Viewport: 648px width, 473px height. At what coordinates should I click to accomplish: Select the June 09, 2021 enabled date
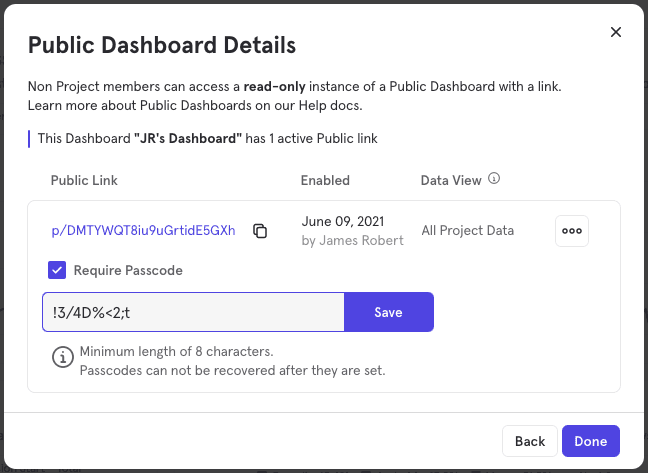pyautogui.click(x=341, y=221)
